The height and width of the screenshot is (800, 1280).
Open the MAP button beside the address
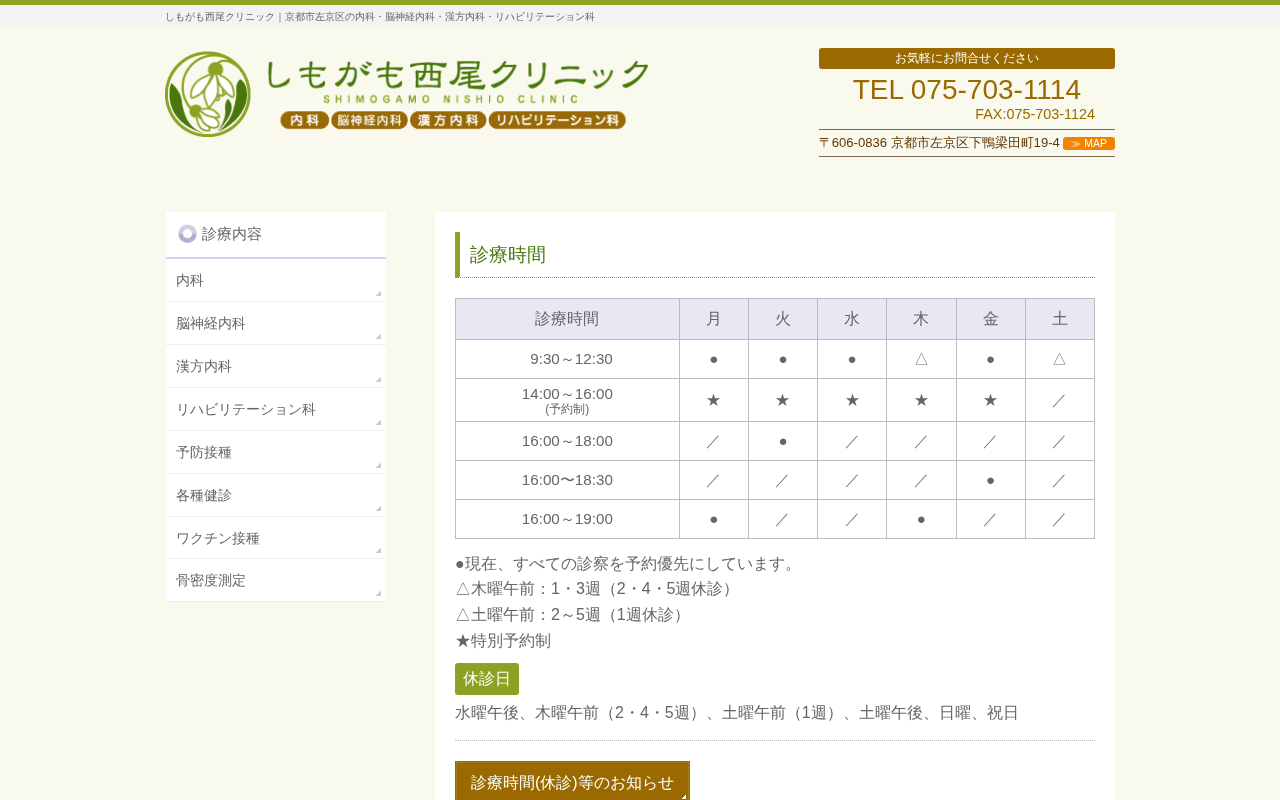[1089, 143]
